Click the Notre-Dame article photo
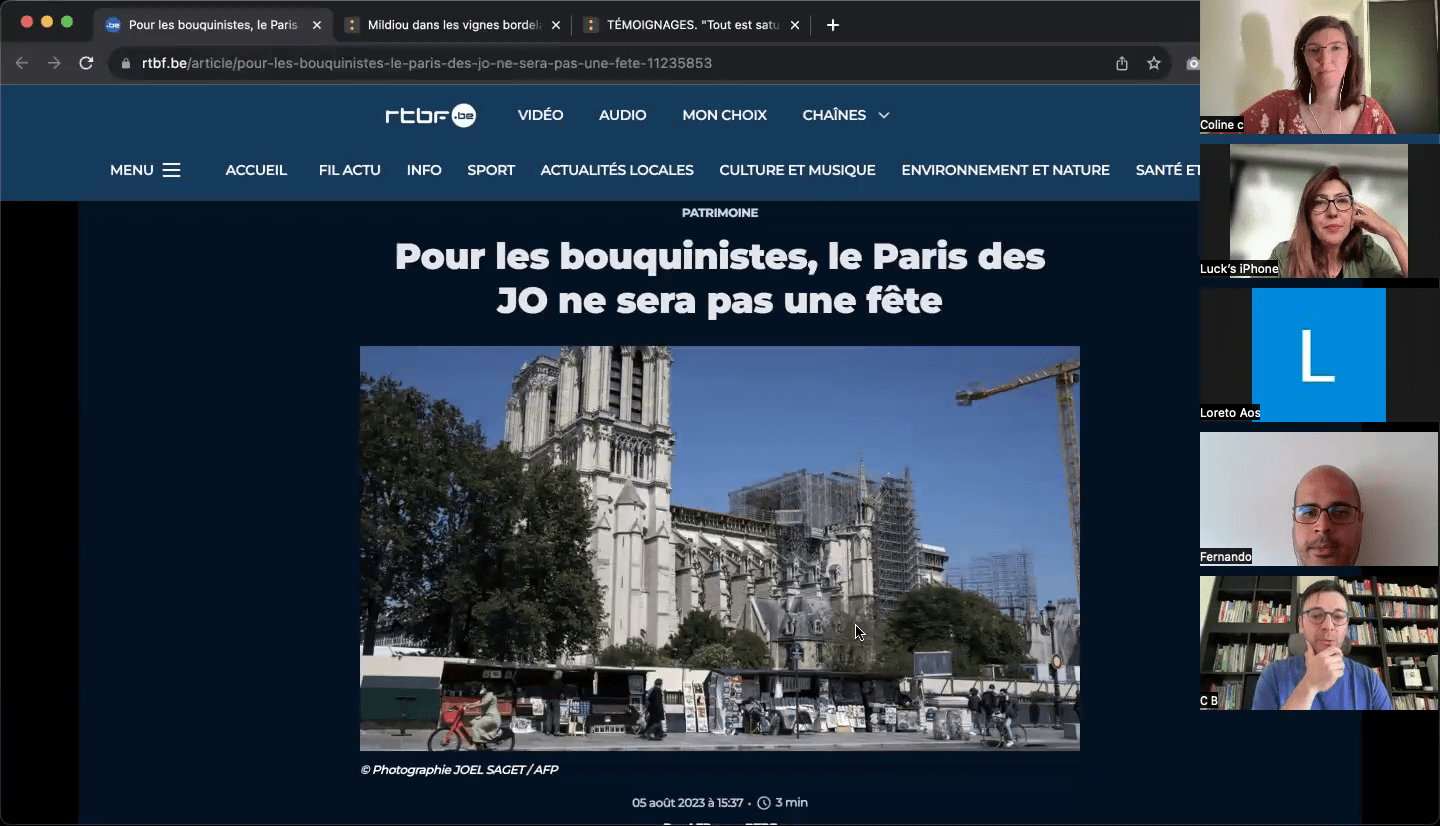The height and width of the screenshot is (826, 1440). [x=720, y=548]
